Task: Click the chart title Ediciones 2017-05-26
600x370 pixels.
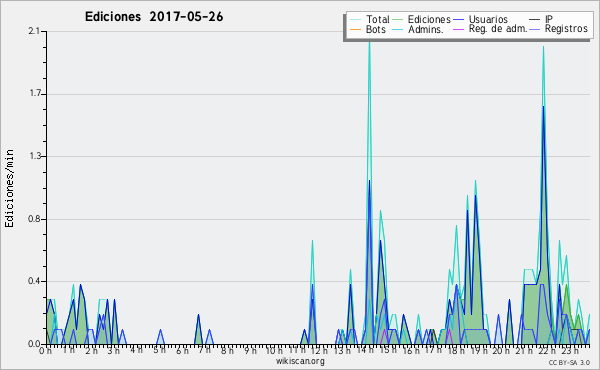Action: point(154,17)
